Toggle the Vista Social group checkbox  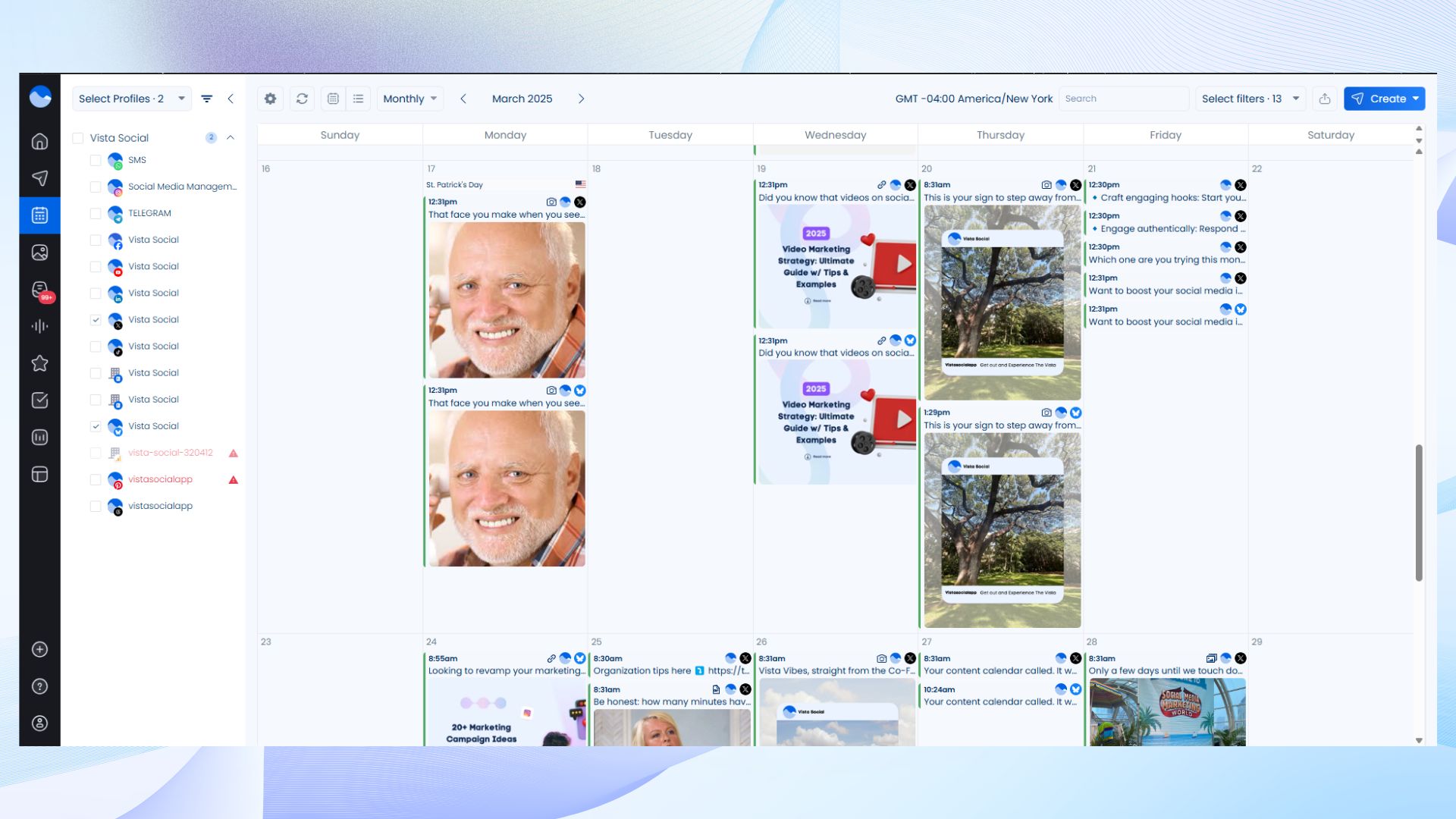coord(77,138)
